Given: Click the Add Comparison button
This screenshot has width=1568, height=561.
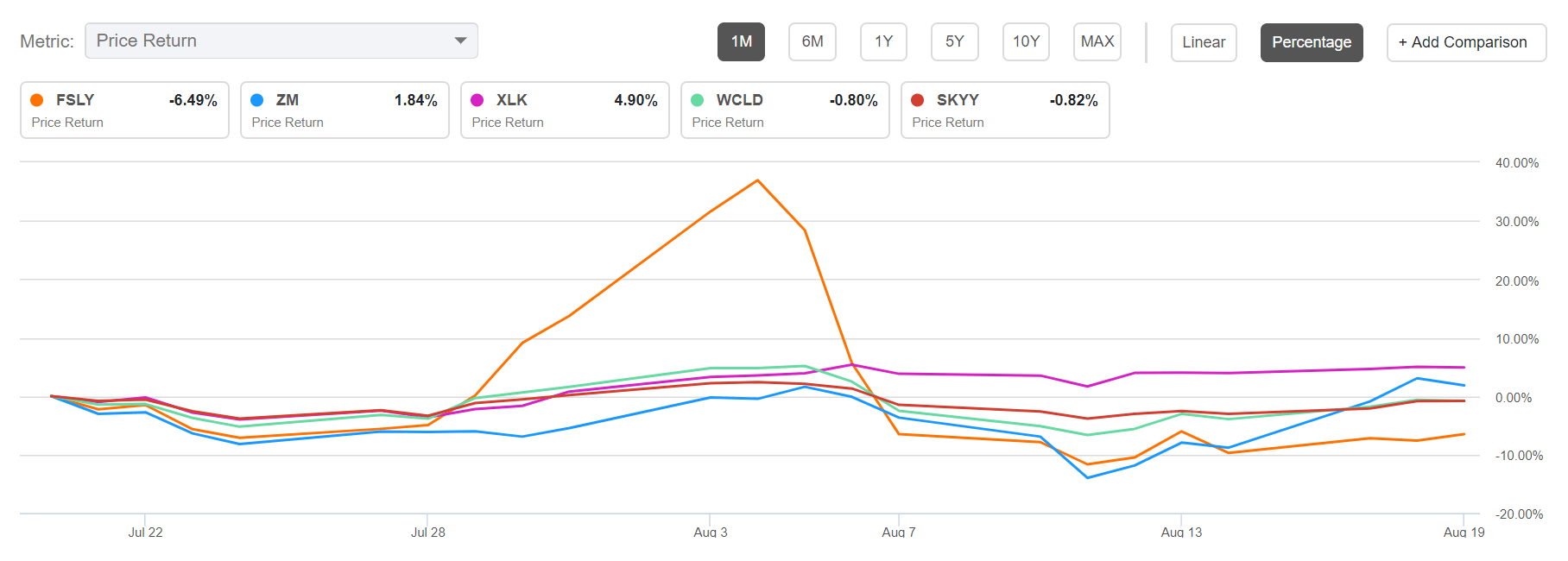Looking at the screenshot, I should (1466, 42).
